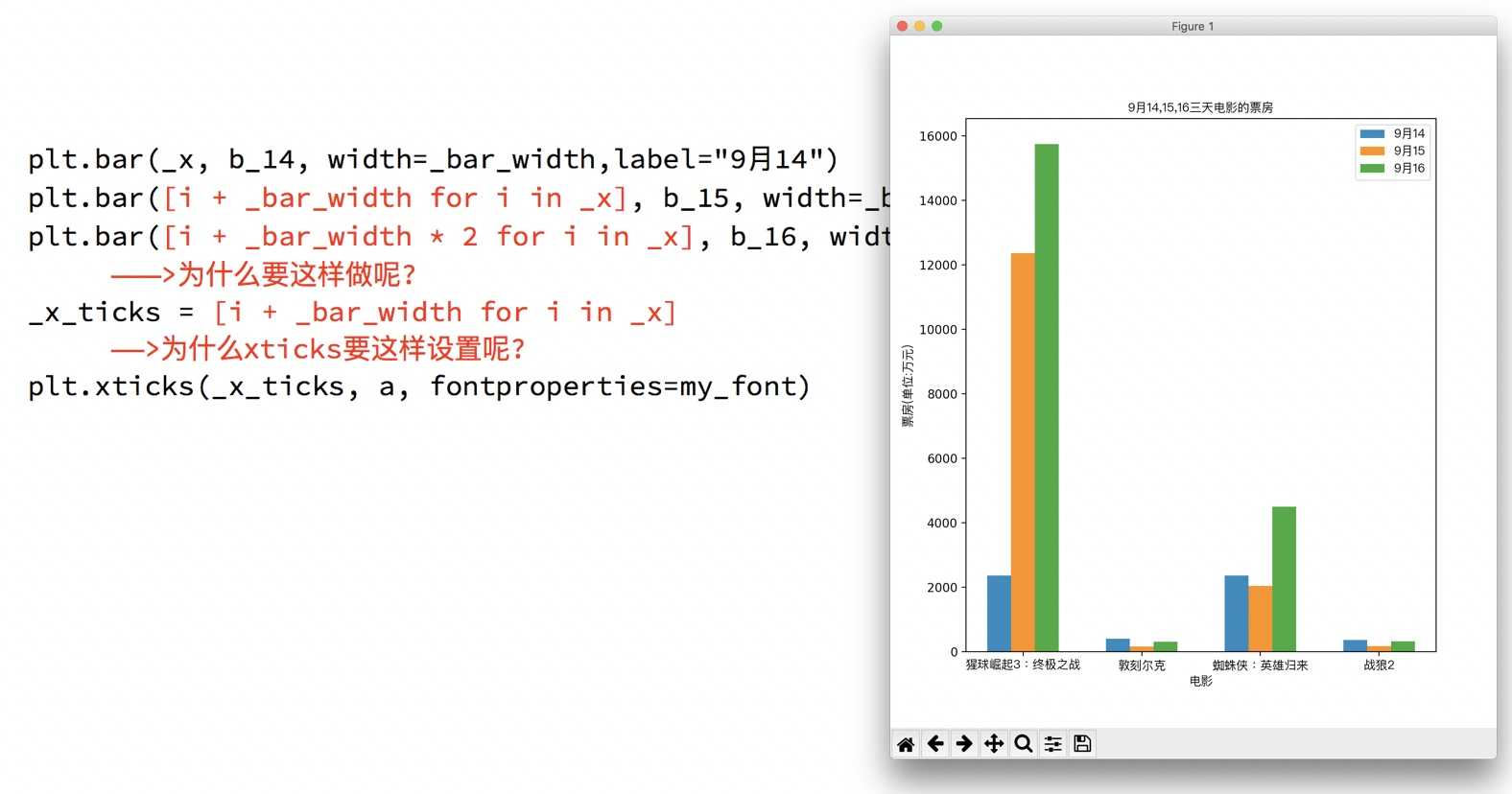This screenshot has width=1512, height=794.
Task: Click y-axis label 票房(单位:万元)
Action: (x=908, y=386)
